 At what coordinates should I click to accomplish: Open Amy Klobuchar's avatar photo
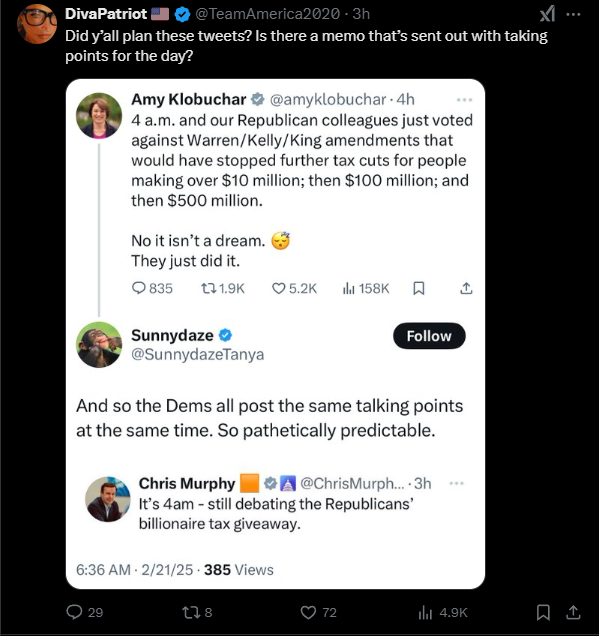click(x=99, y=116)
